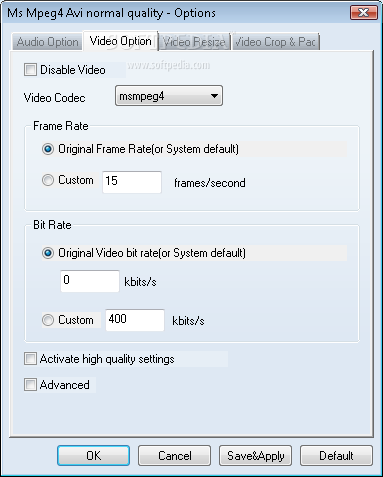Expand the Video Codec msmpeg4 dropdown
Viewport: 383px width, 477px height.
(x=169, y=96)
